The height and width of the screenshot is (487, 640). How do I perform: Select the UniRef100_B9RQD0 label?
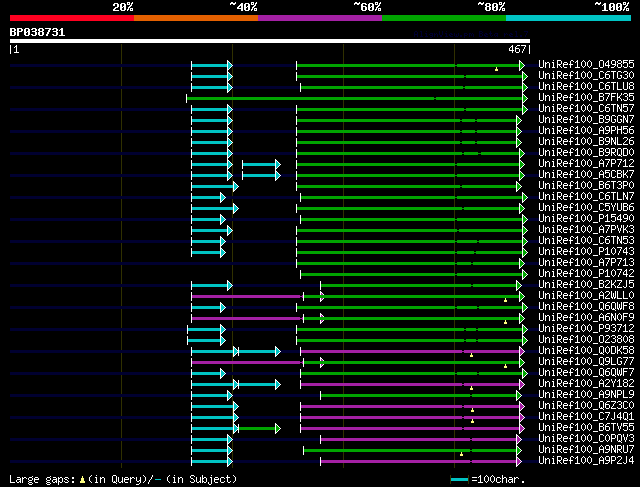[x=586, y=153]
